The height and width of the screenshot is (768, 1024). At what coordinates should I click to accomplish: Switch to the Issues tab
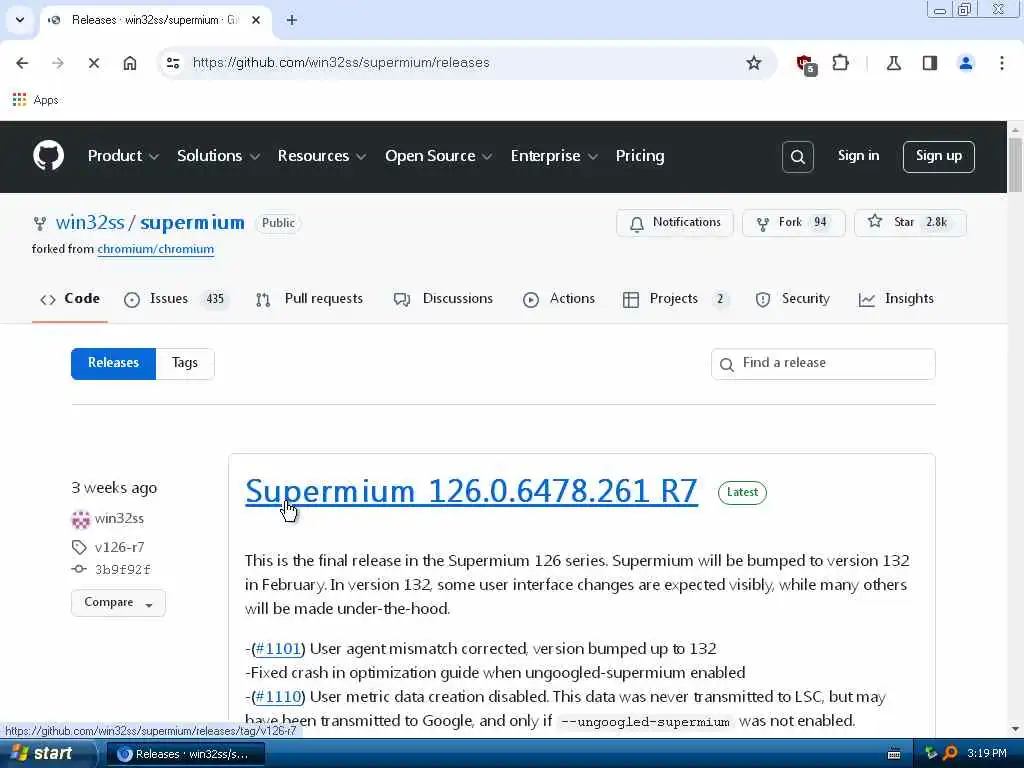click(175, 299)
